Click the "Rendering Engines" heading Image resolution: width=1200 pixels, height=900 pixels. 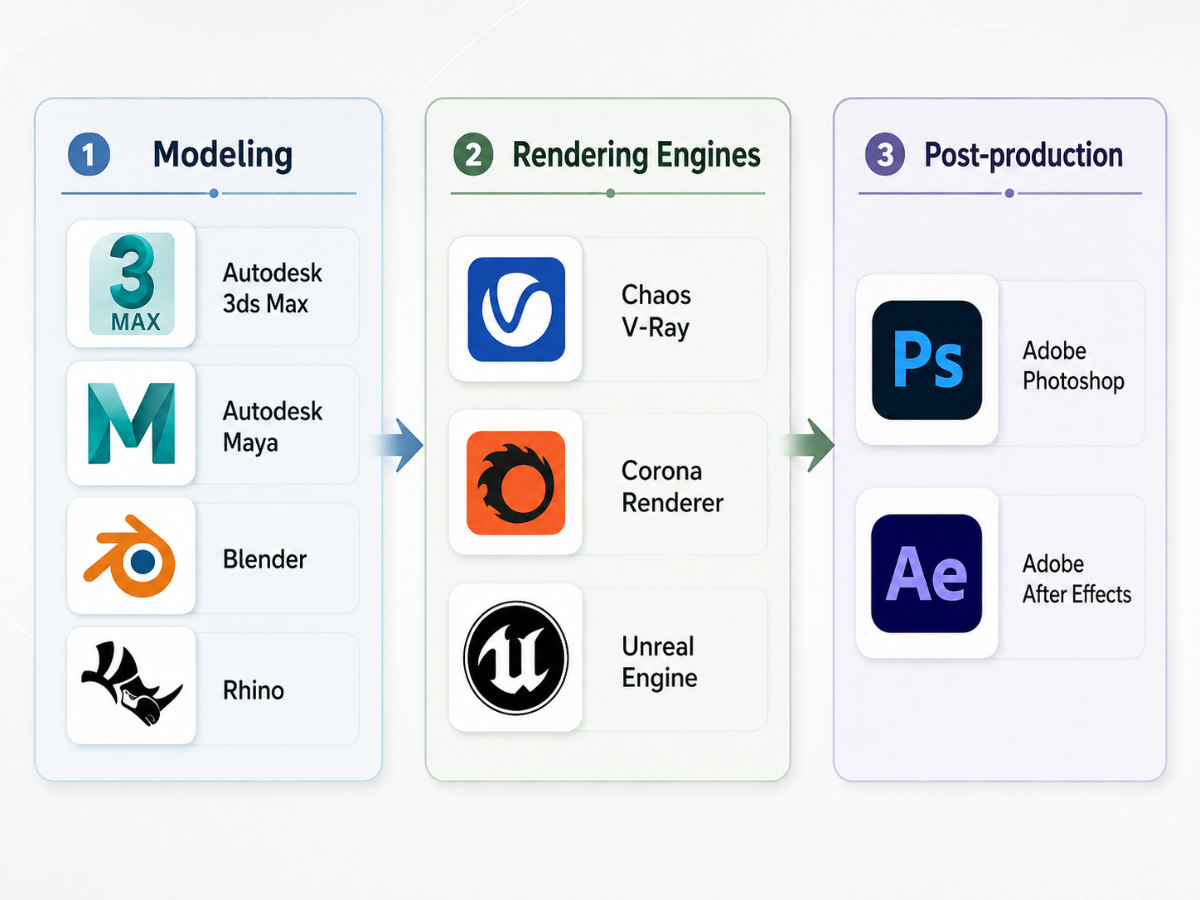coord(636,155)
